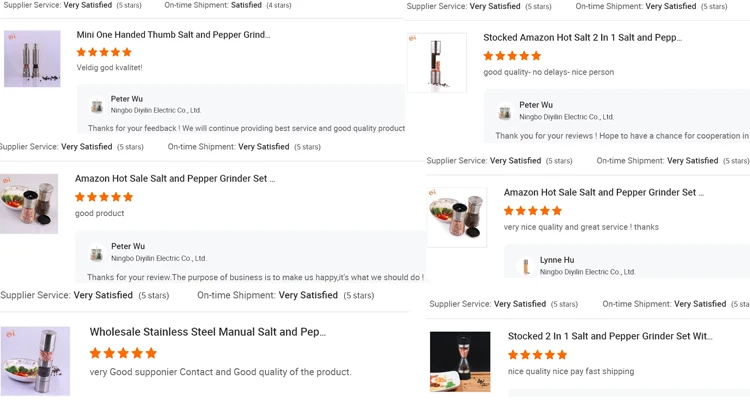
Task: Click star rating under Stocked Amazon Hot Salt title
Action: point(512,57)
